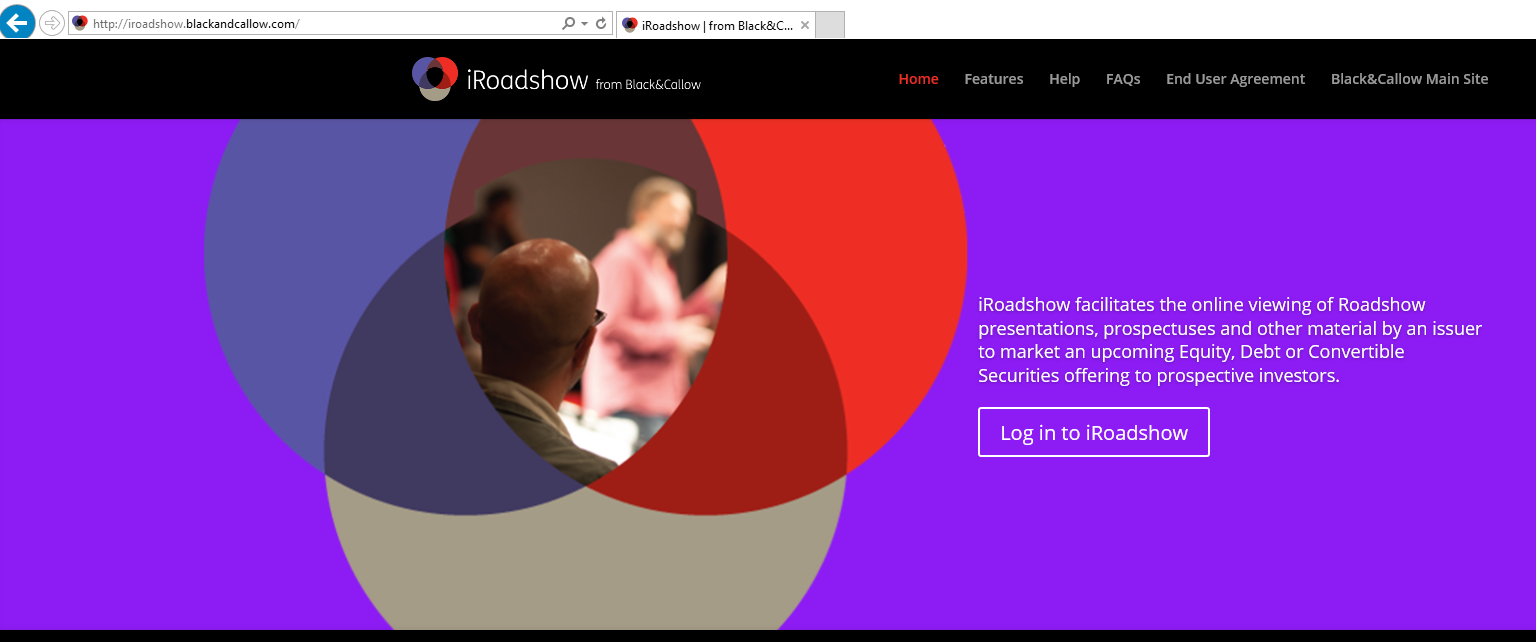1536x642 pixels.
Task: Visit the Black&Callow Main Site link
Action: (1409, 79)
